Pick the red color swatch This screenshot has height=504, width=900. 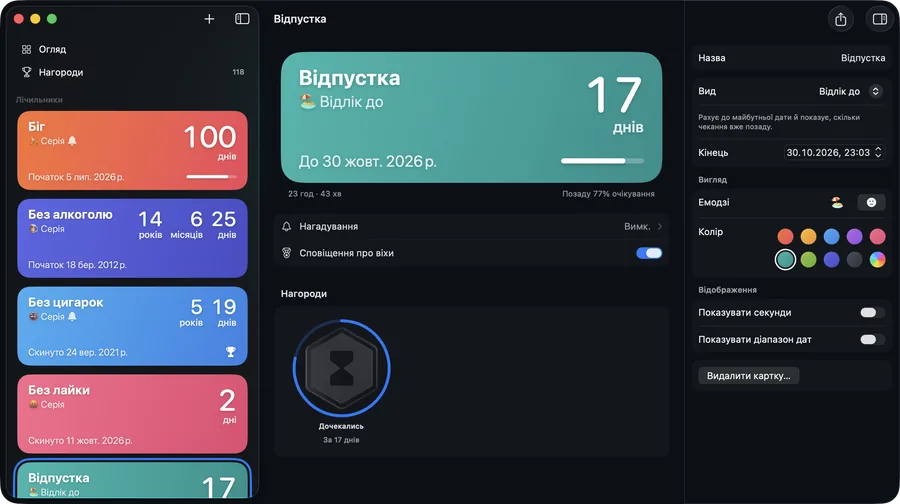pos(785,236)
